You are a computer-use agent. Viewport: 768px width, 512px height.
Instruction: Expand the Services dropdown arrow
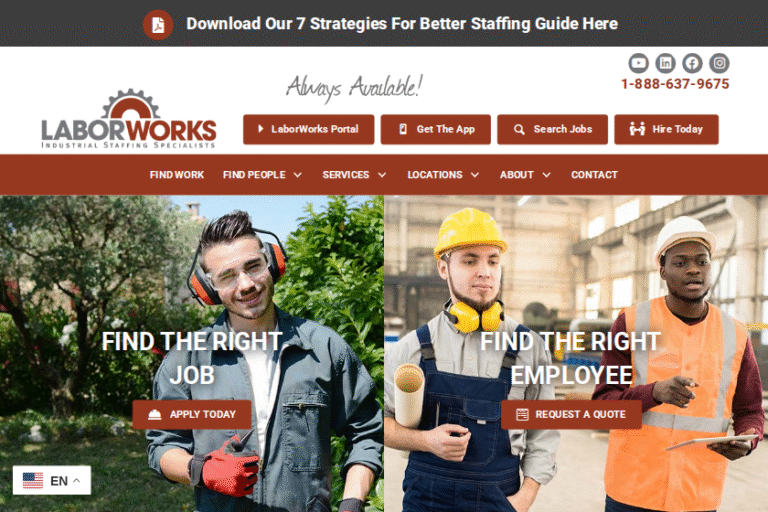[x=382, y=175]
